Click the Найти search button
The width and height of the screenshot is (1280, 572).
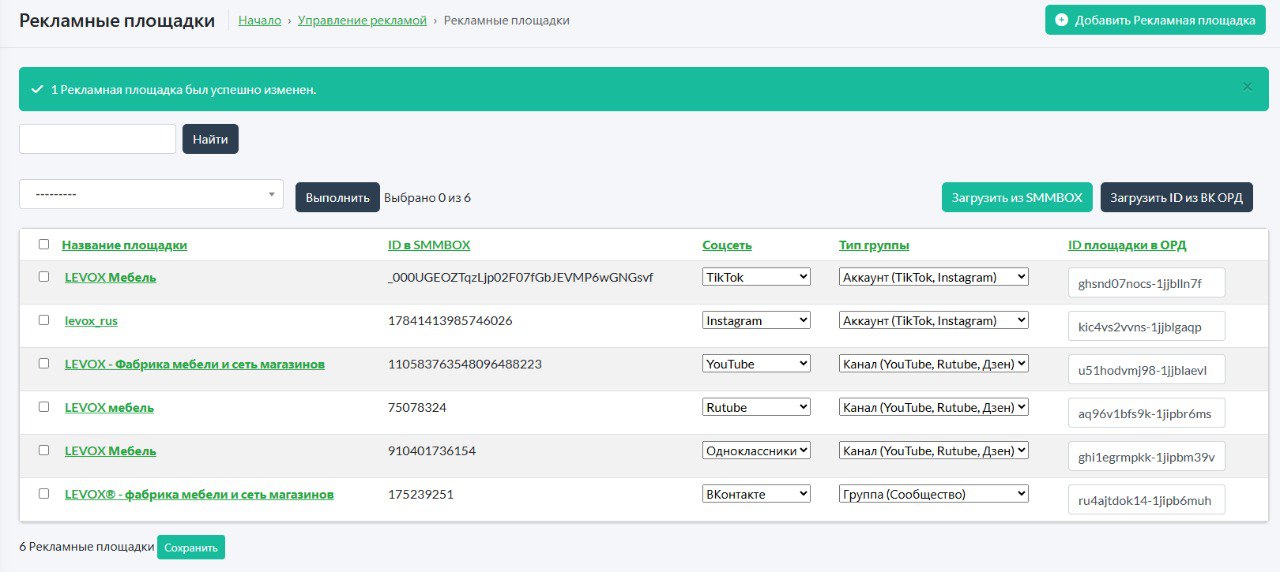210,139
